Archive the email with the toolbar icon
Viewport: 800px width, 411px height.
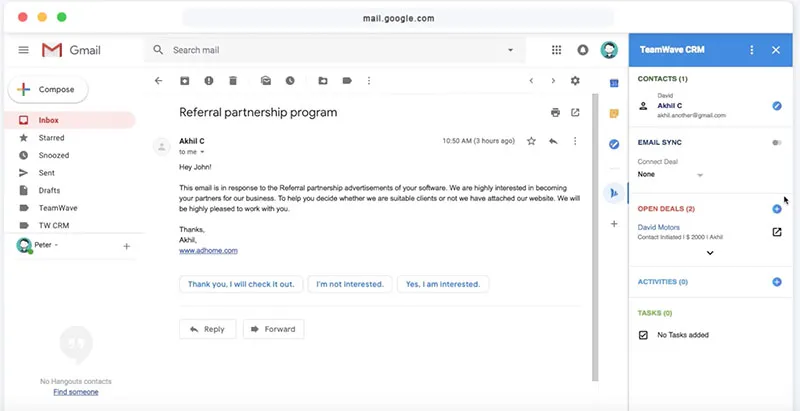tap(185, 81)
